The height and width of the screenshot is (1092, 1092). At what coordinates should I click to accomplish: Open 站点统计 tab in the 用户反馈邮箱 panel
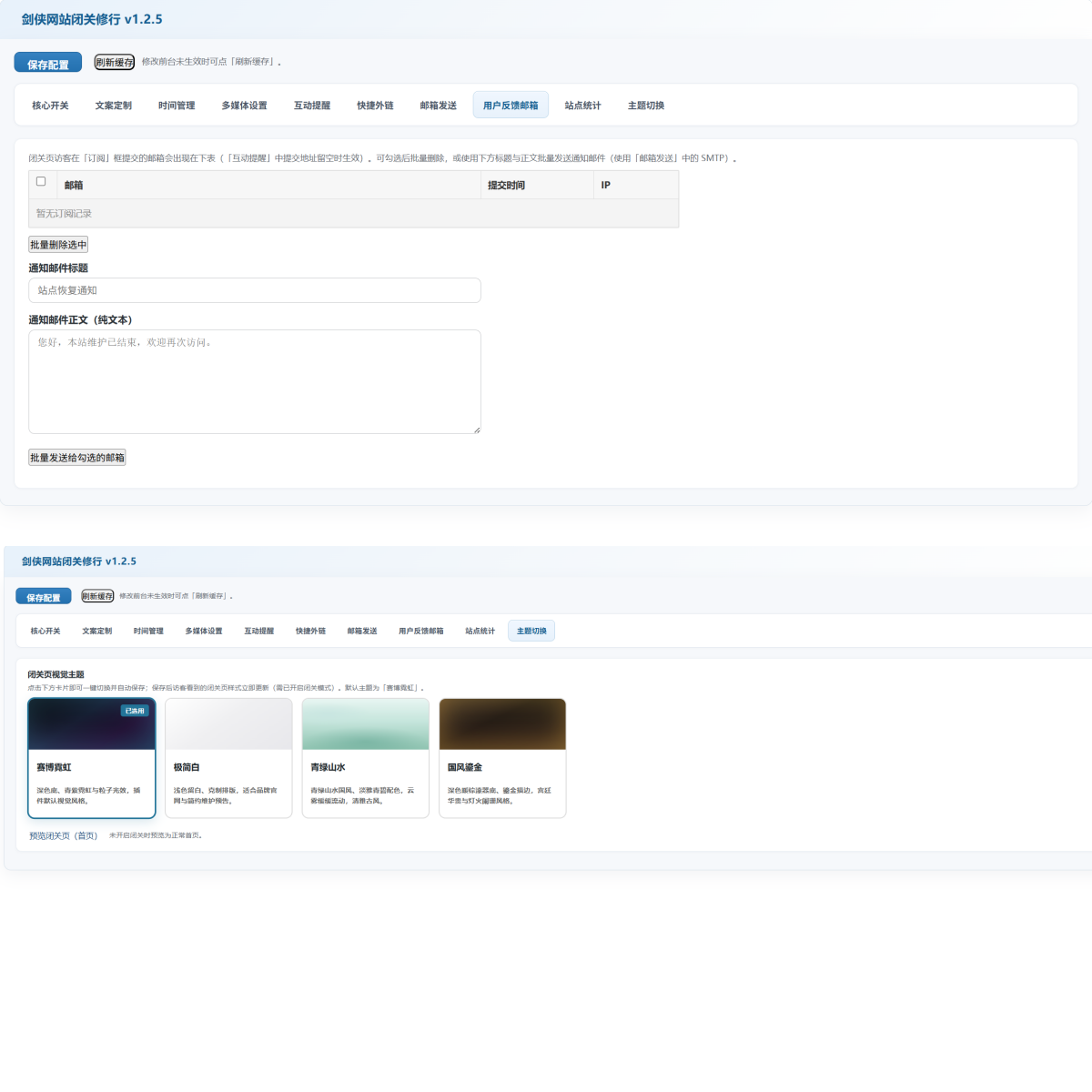pos(583,106)
